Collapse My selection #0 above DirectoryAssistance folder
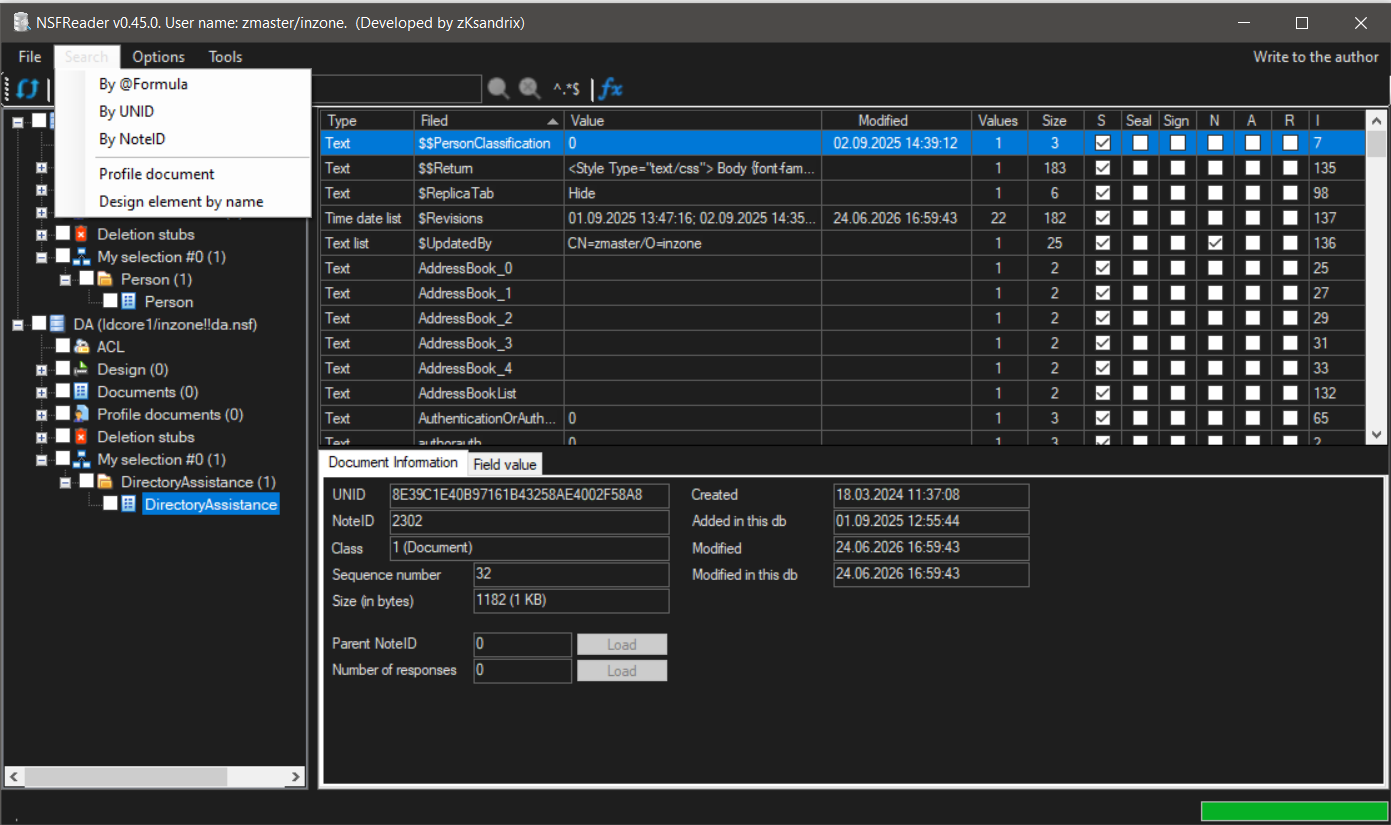The image size is (1391, 825). pos(41,459)
